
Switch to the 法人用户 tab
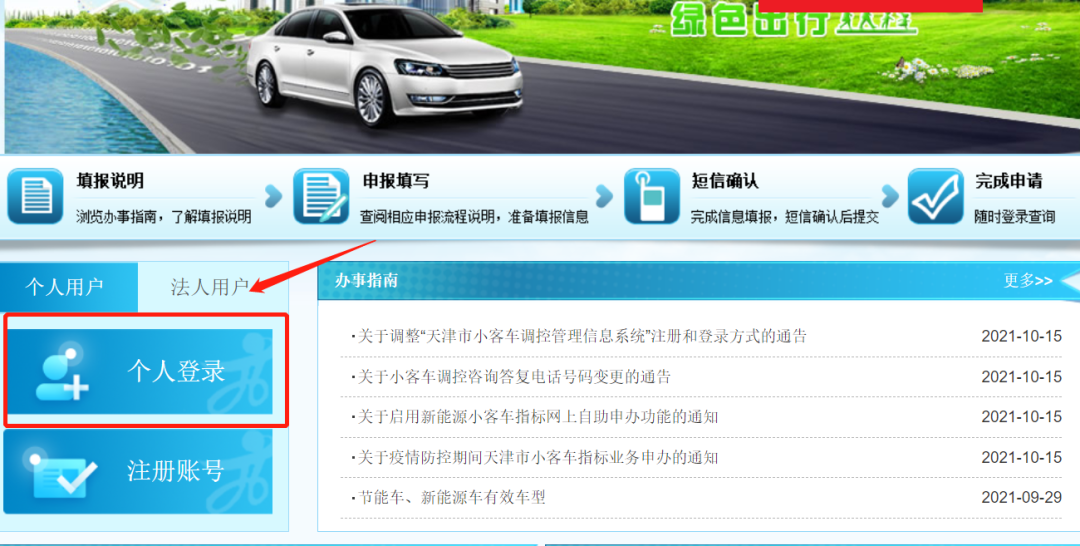(210, 286)
